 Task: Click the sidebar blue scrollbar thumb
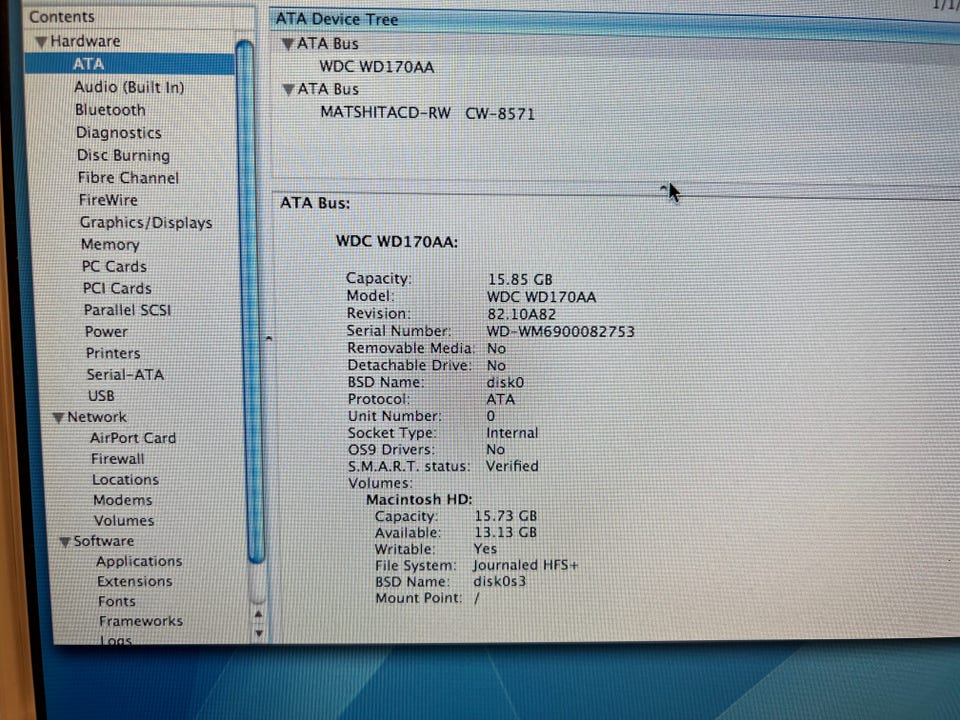[x=249, y=300]
